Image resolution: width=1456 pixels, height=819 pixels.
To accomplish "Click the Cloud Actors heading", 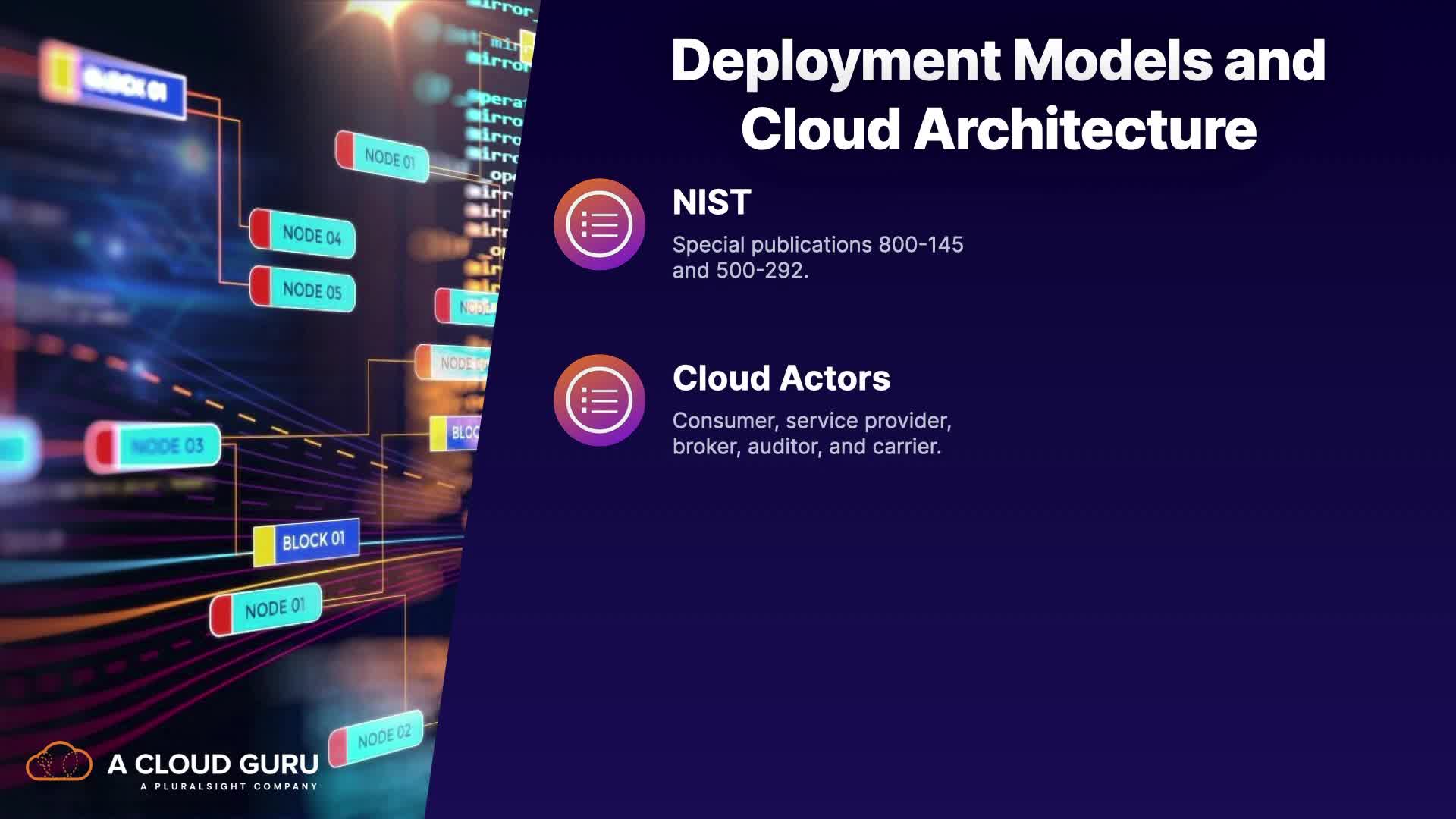I will [781, 378].
